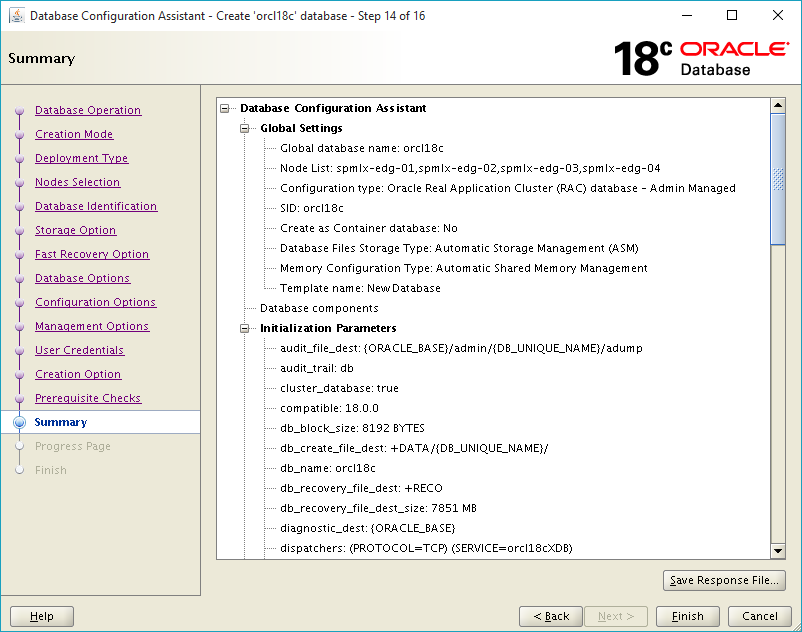Click the vertical scrollbar thumb in summary pane
This screenshot has height=632, width=802.
tap(778, 179)
